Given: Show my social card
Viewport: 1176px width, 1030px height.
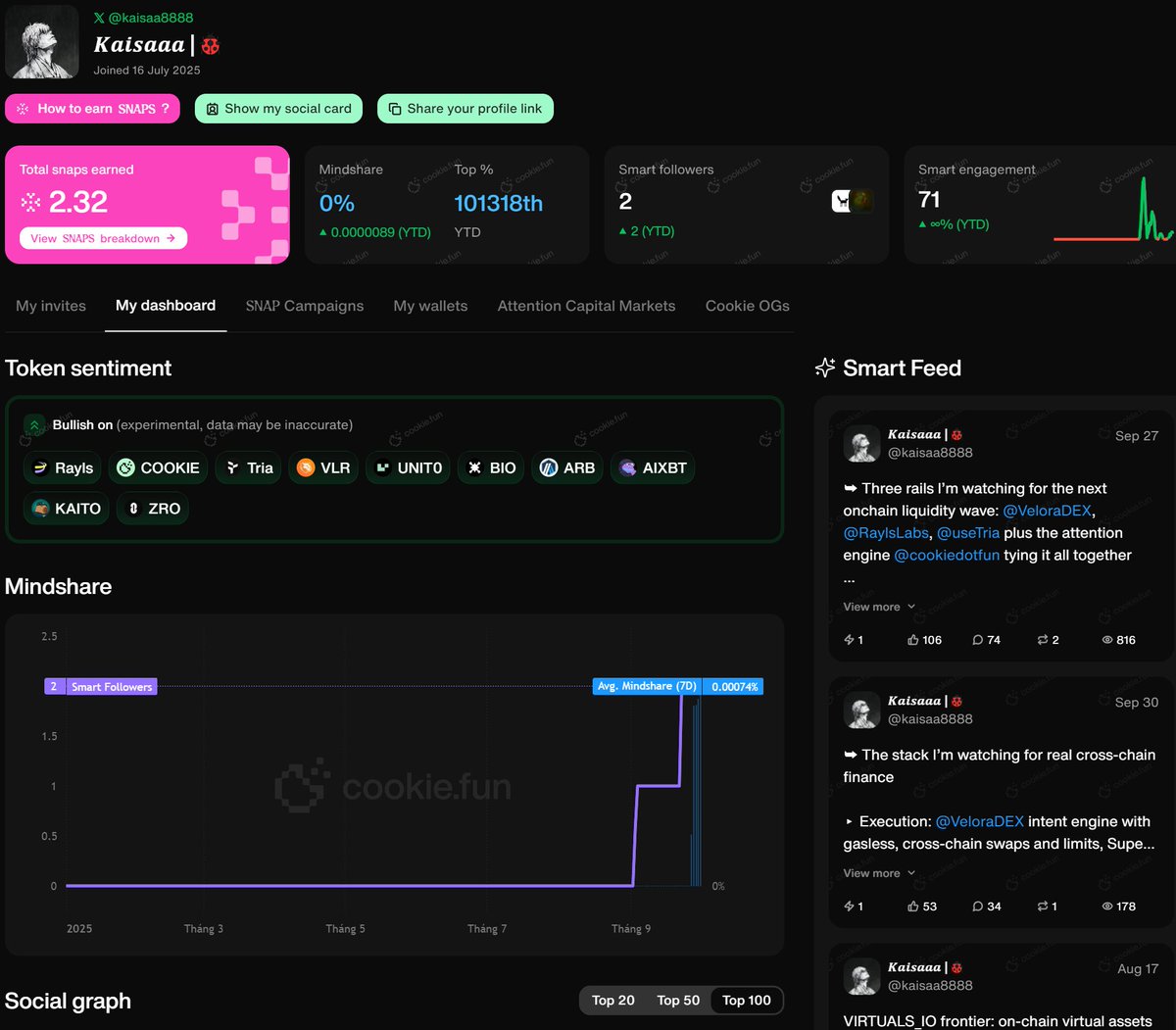Looking at the screenshot, I should pyautogui.click(x=278, y=109).
